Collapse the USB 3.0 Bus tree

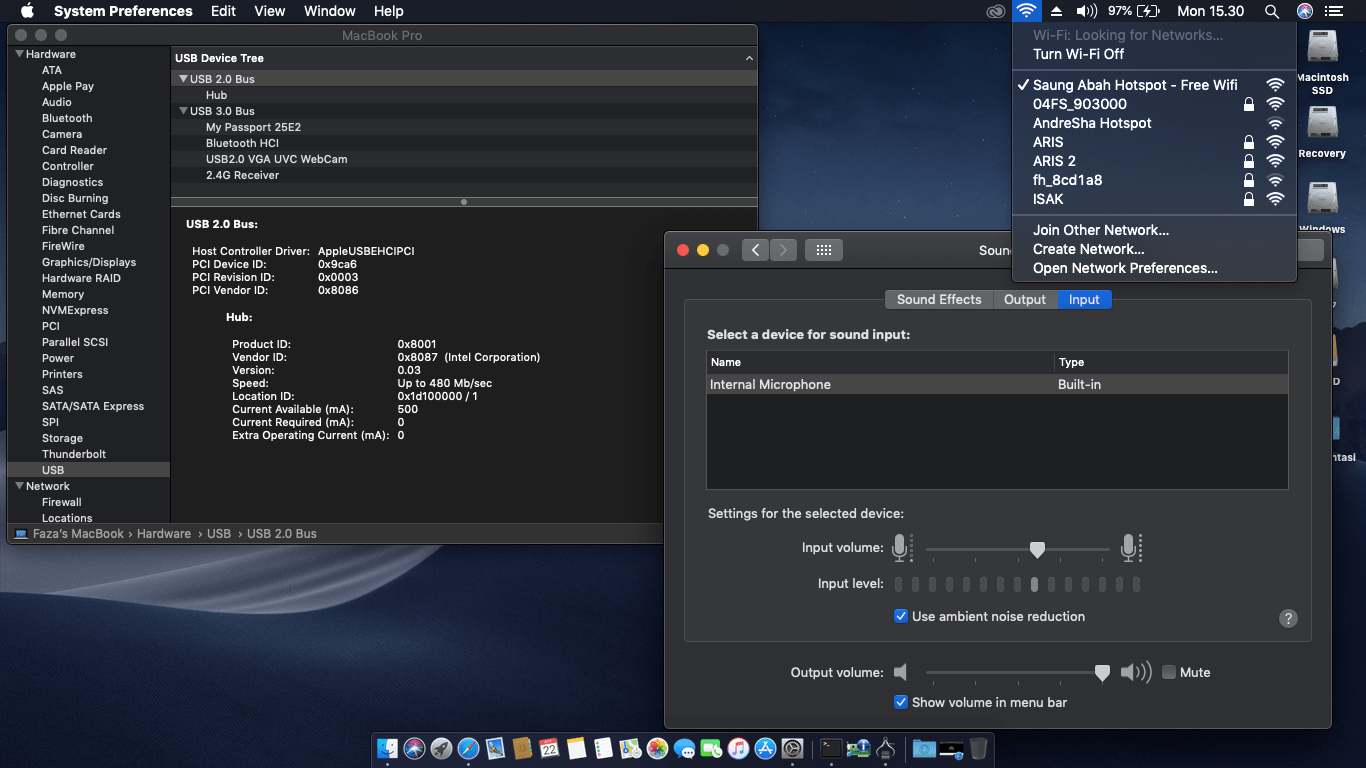(x=183, y=111)
